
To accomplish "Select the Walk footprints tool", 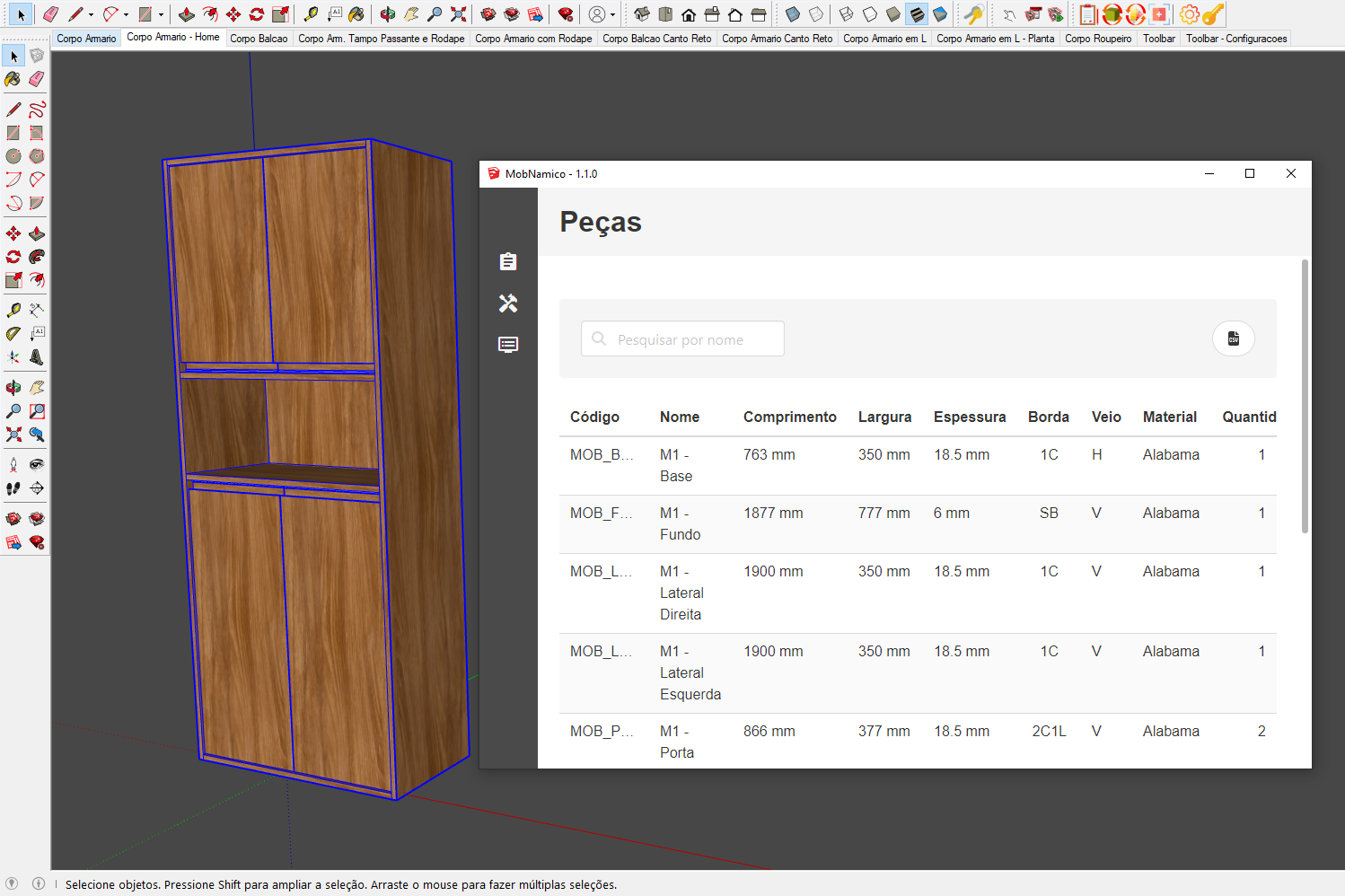I will pyautogui.click(x=13, y=488).
